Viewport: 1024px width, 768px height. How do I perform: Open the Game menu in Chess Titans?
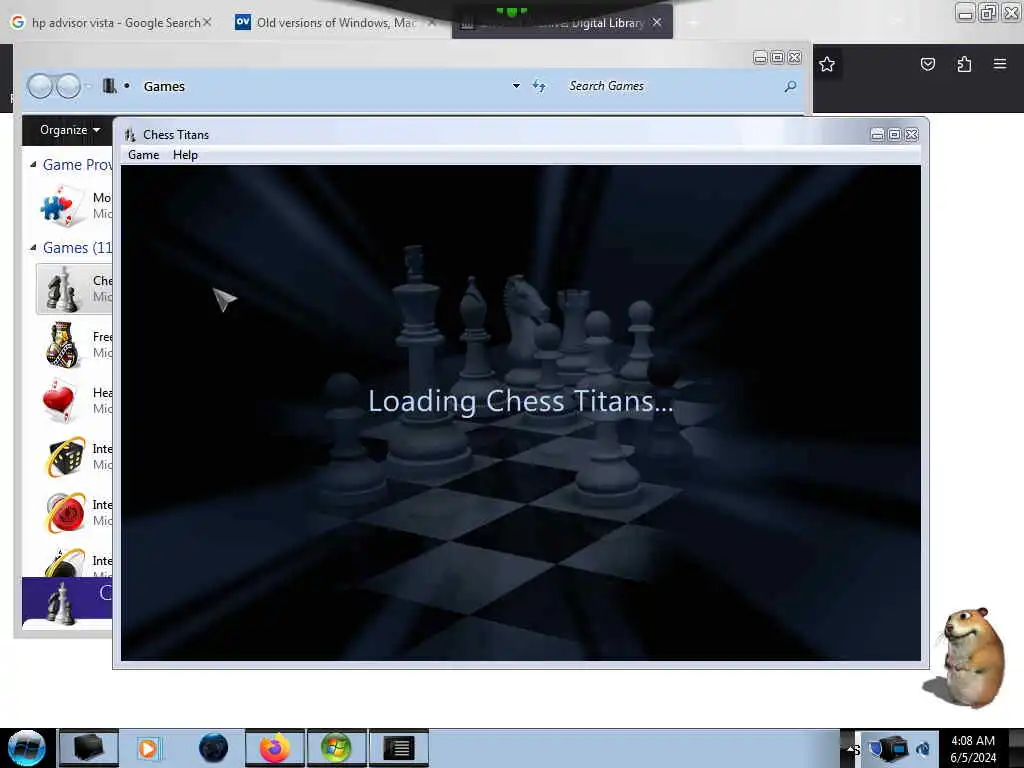[x=144, y=155]
